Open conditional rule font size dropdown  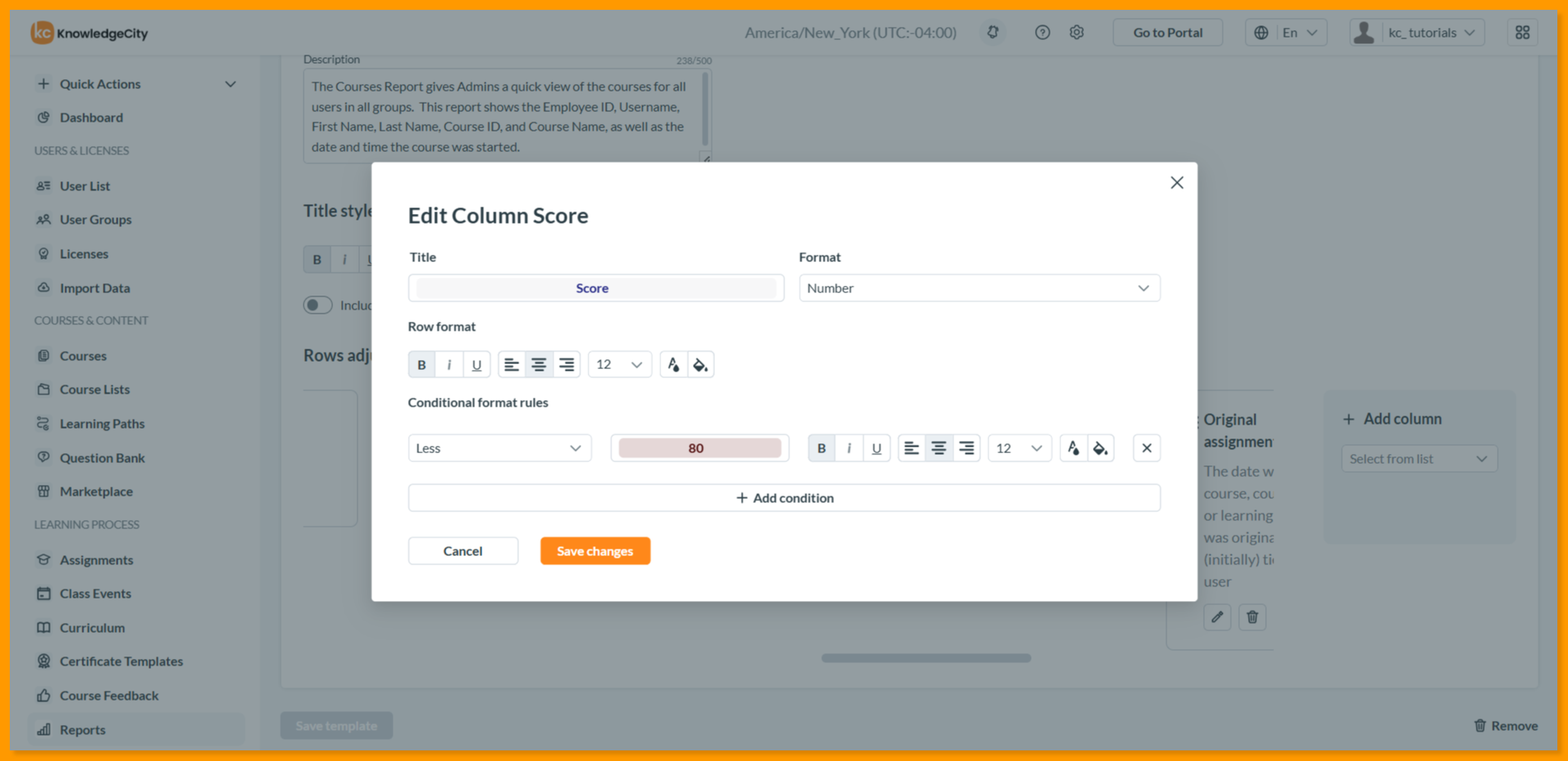coord(1019,448)
